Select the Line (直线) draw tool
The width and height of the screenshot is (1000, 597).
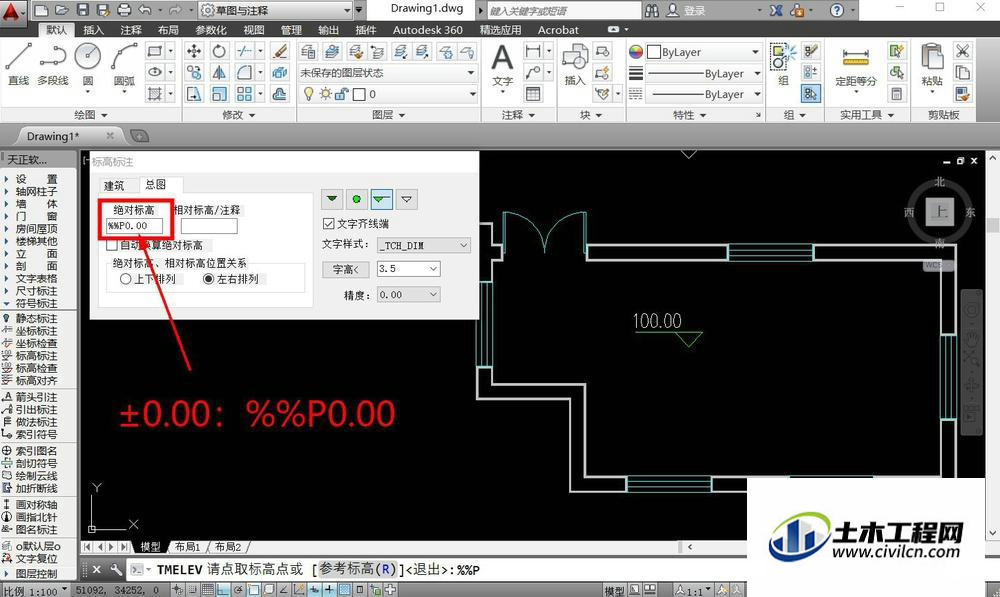click(18, 63)
